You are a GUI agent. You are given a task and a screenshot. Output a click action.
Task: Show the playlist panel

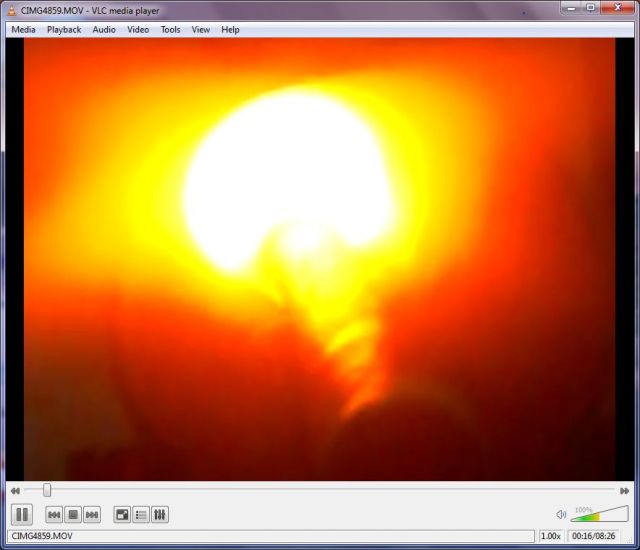click(x=141, y=515)
